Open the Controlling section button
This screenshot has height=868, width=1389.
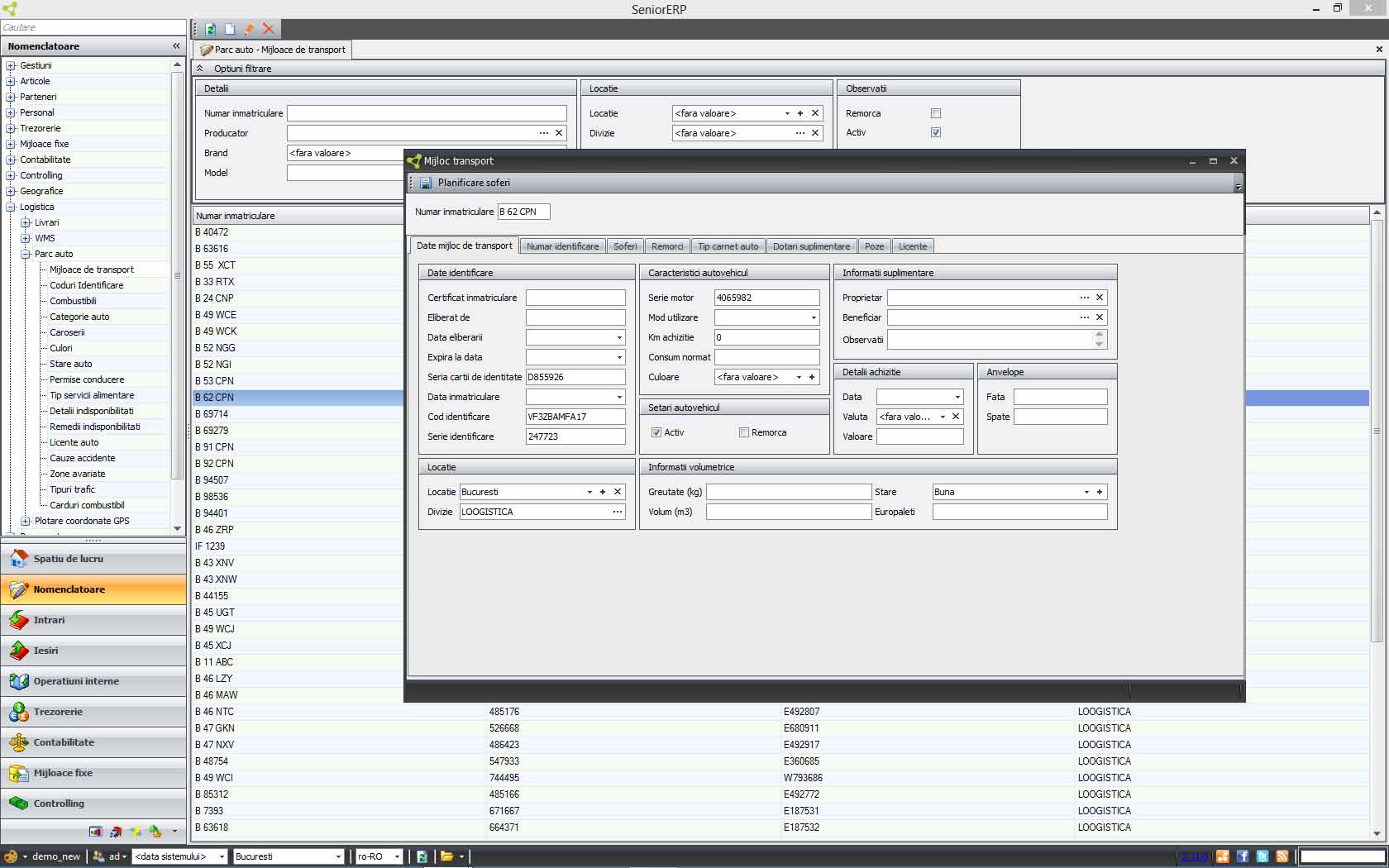point(93,804)
